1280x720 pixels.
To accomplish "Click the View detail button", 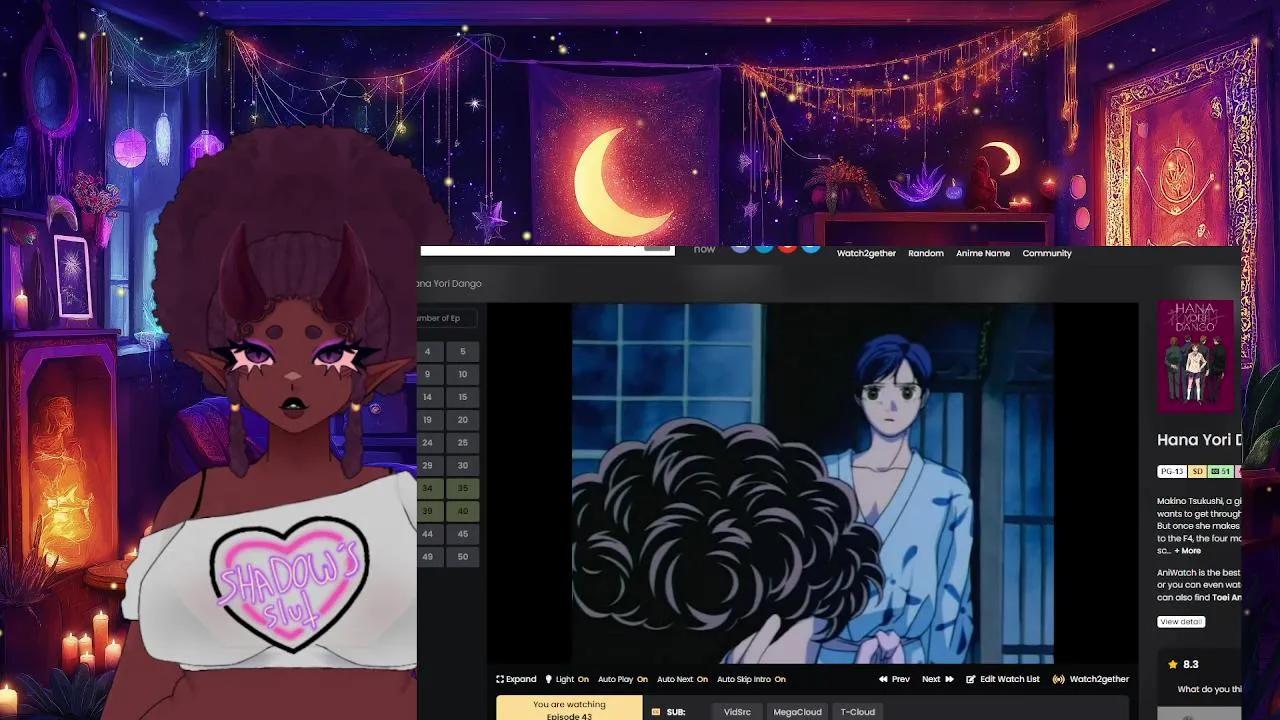I will point(1181,621).
